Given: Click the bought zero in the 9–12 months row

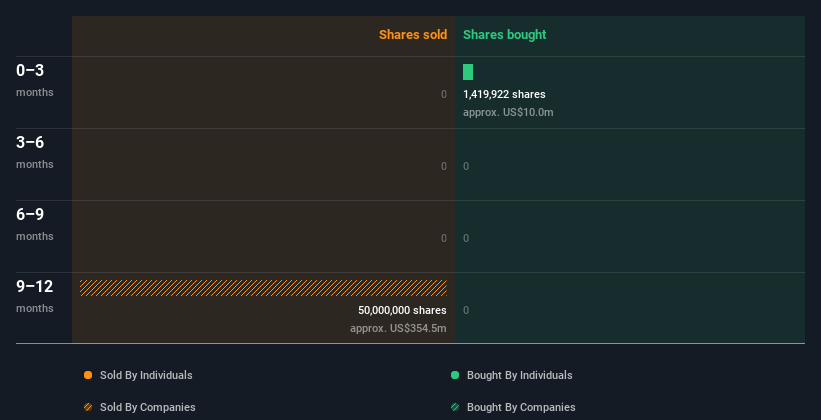Looking at the screenshot, I should point(466,311).
